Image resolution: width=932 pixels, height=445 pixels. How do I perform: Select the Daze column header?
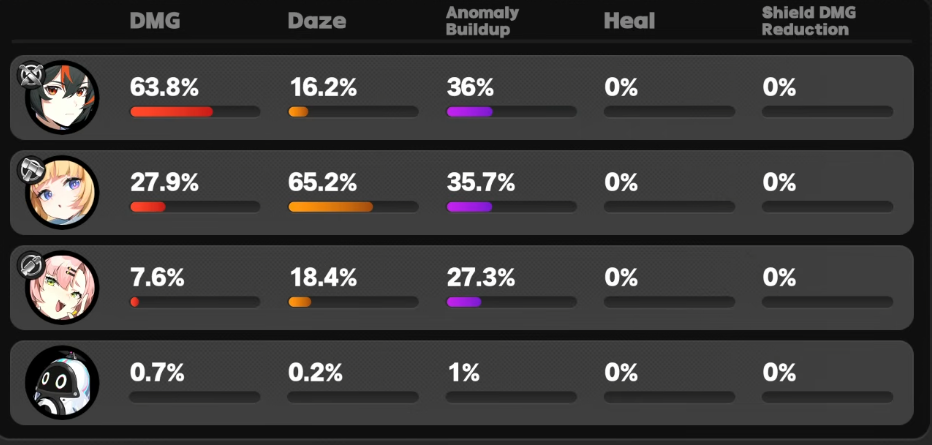[317, 21]
